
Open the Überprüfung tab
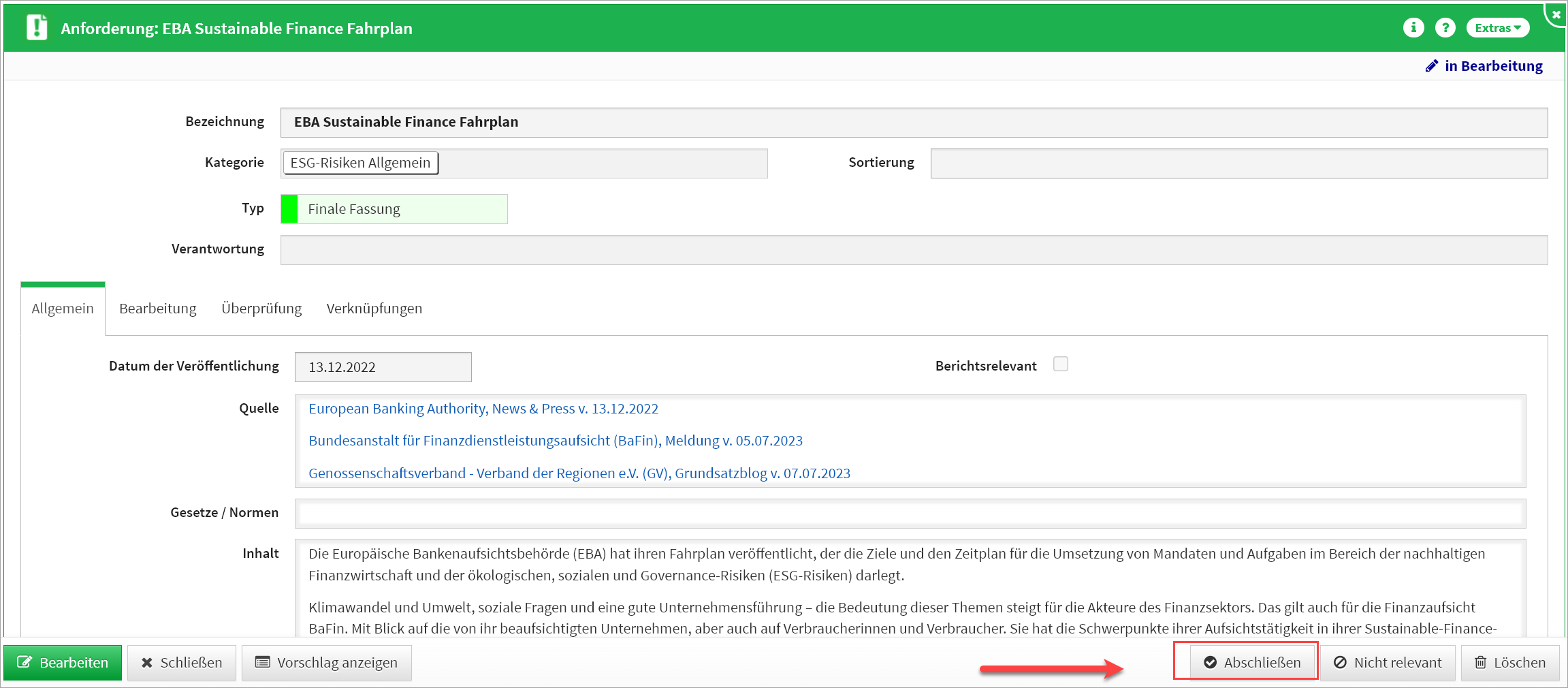point(261,309)
